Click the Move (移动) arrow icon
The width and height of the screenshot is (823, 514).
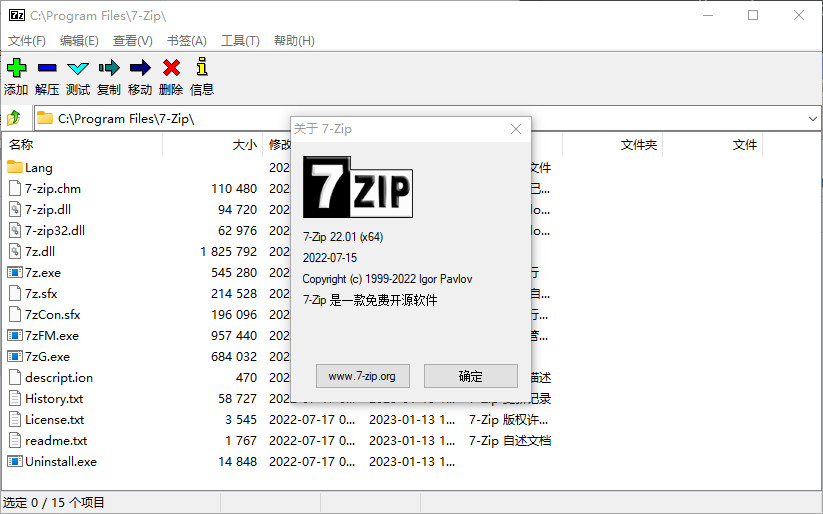tap(140, 68)
